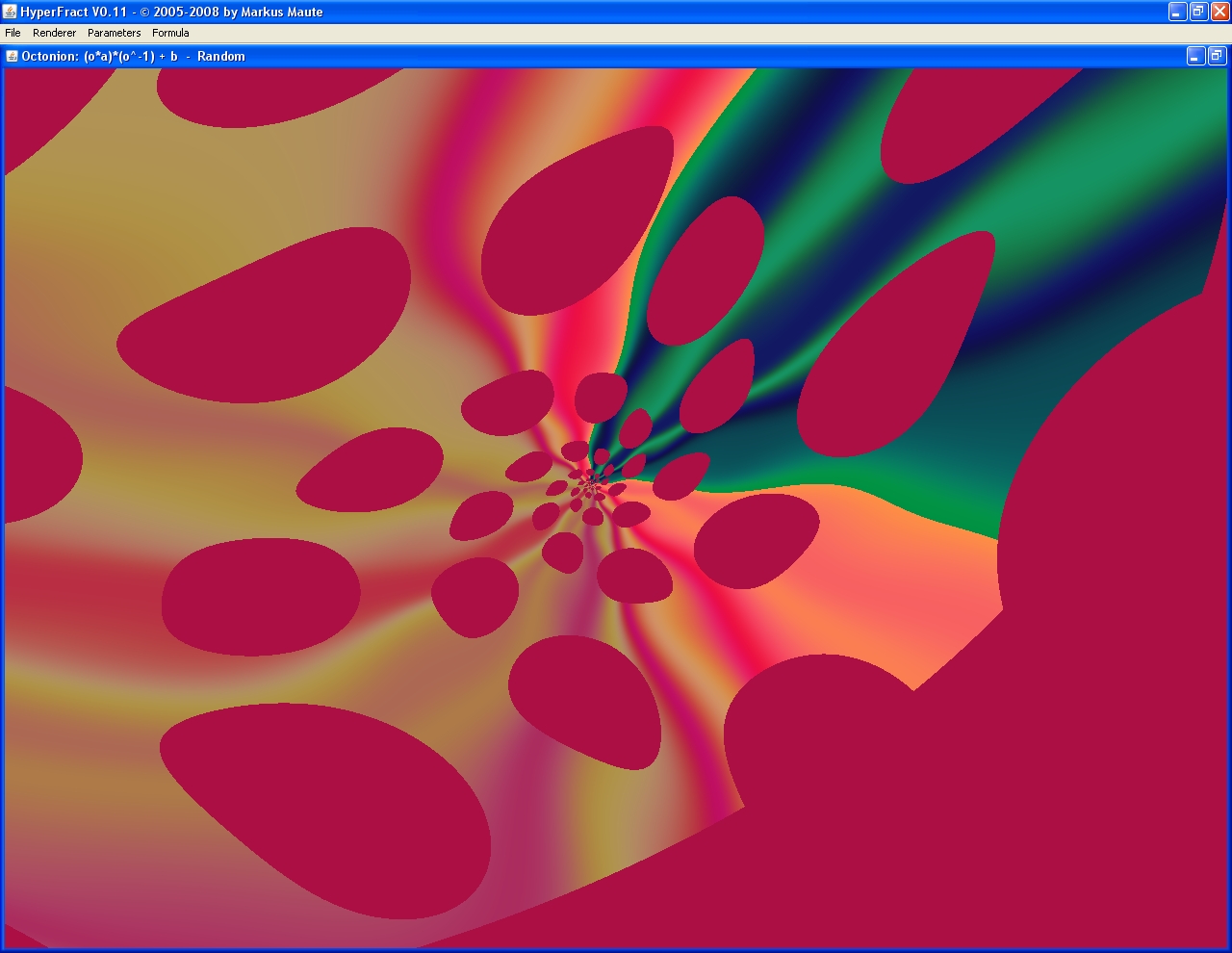Open the File menu

point(13,33)
